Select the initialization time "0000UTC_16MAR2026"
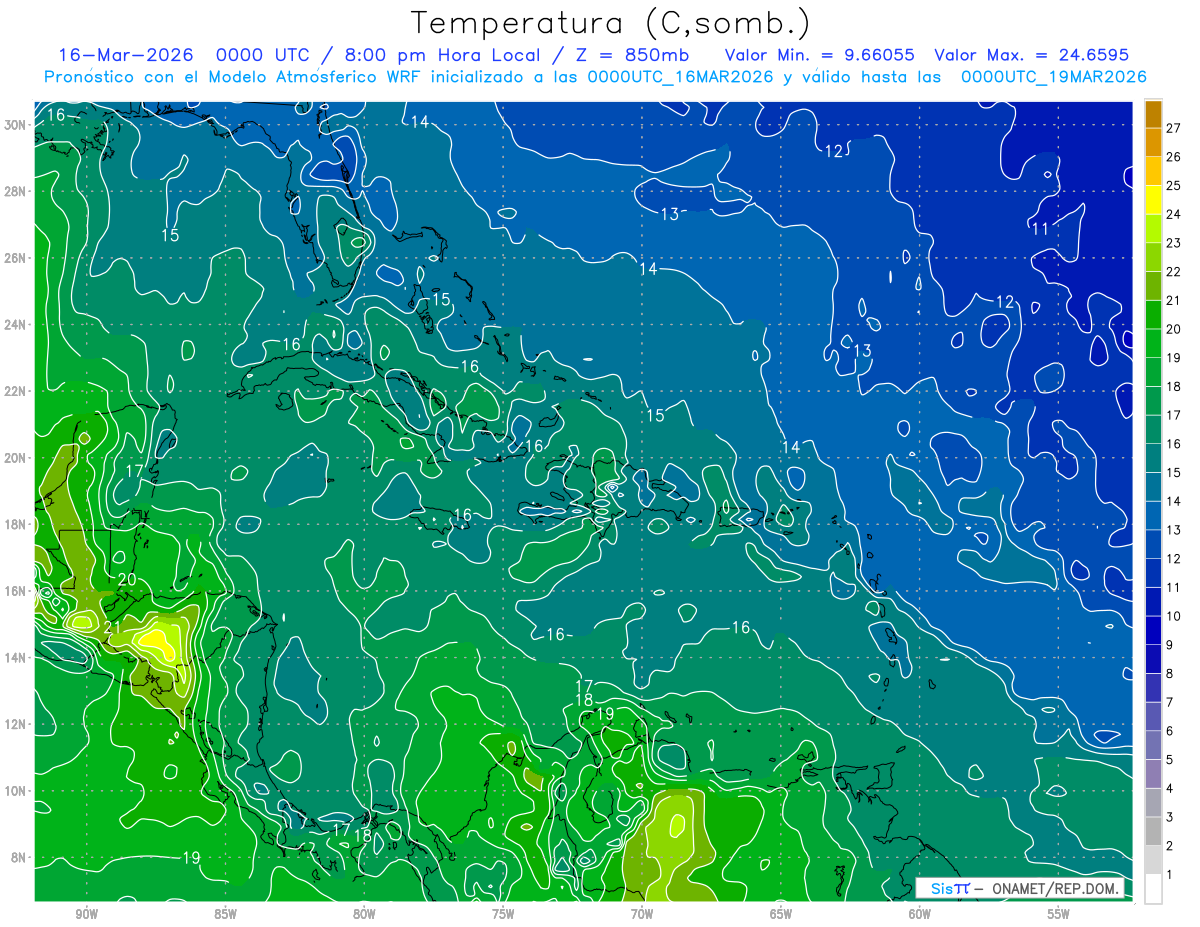 point(680,77)
